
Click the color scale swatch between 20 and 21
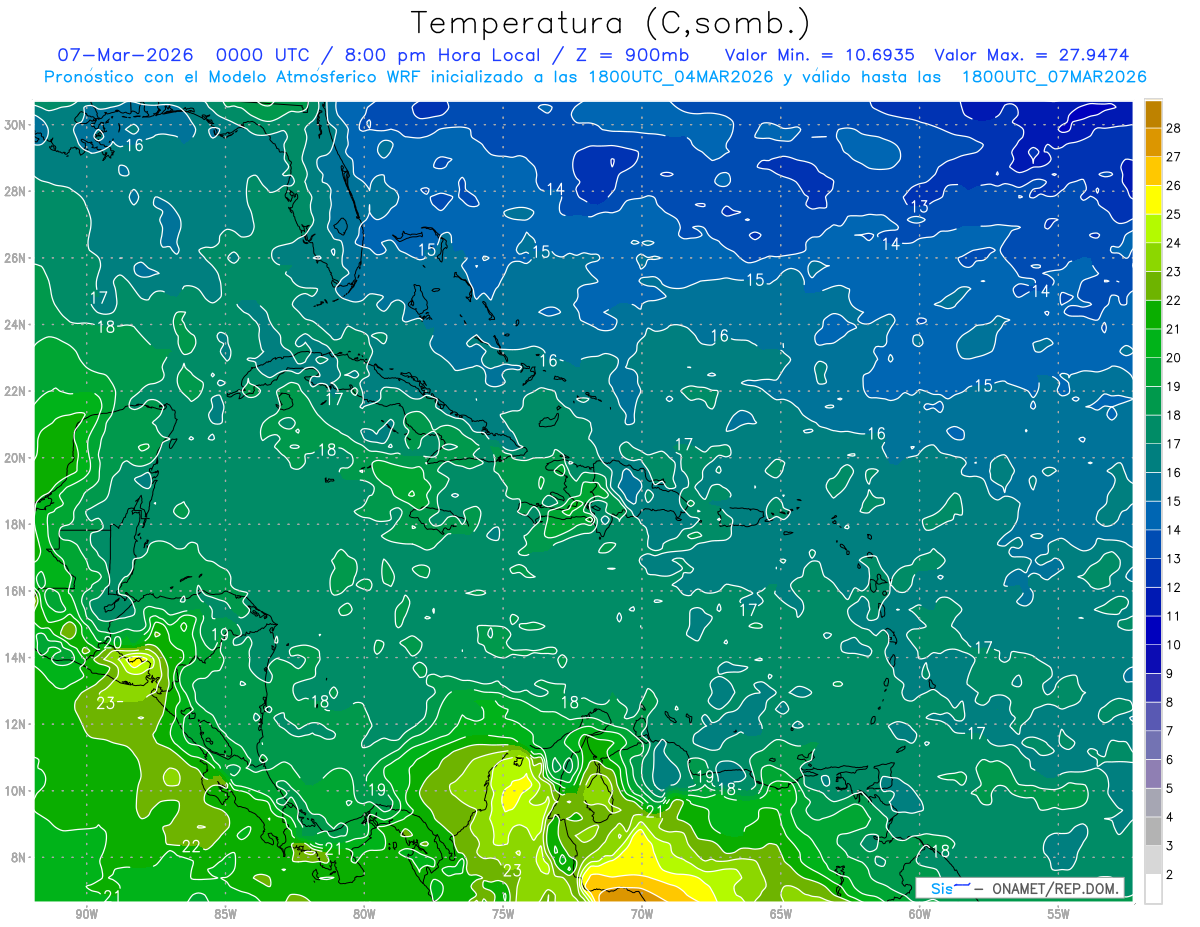(x=1153, y=343)
